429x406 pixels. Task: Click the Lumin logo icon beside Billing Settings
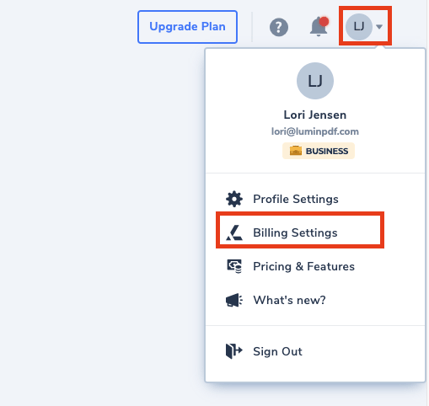(234, 233)
